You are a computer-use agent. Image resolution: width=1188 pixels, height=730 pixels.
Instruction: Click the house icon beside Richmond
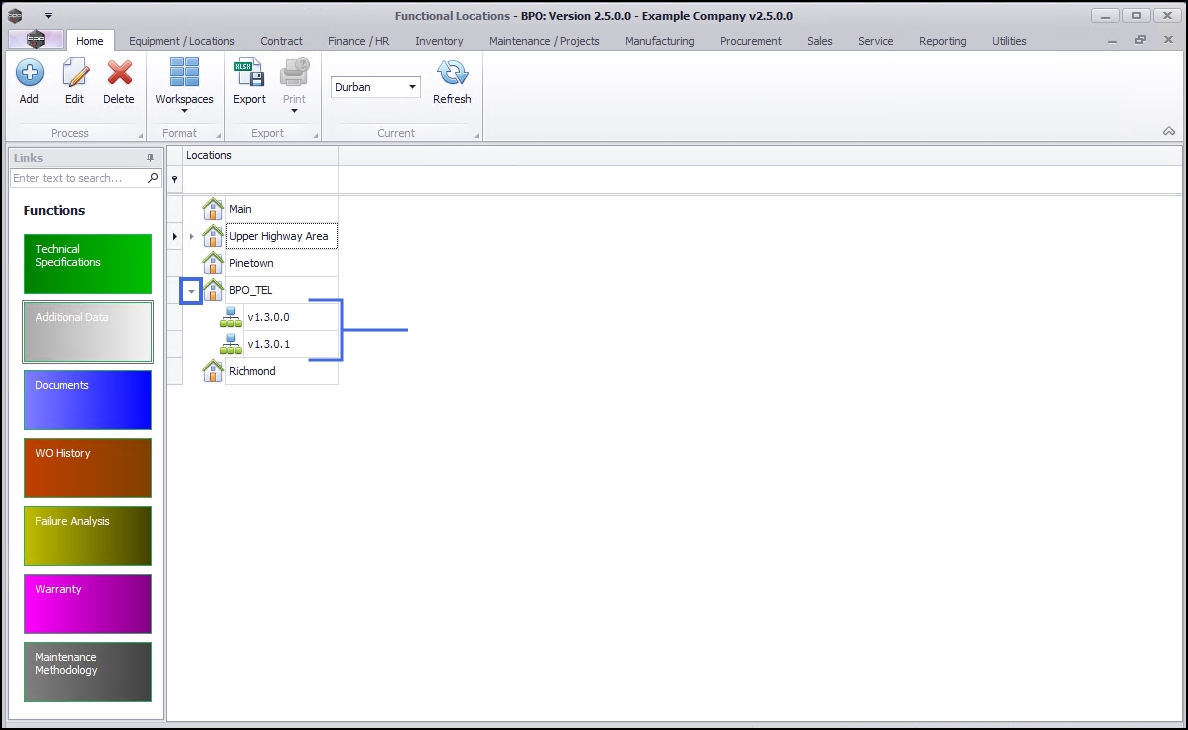[213, 370]
